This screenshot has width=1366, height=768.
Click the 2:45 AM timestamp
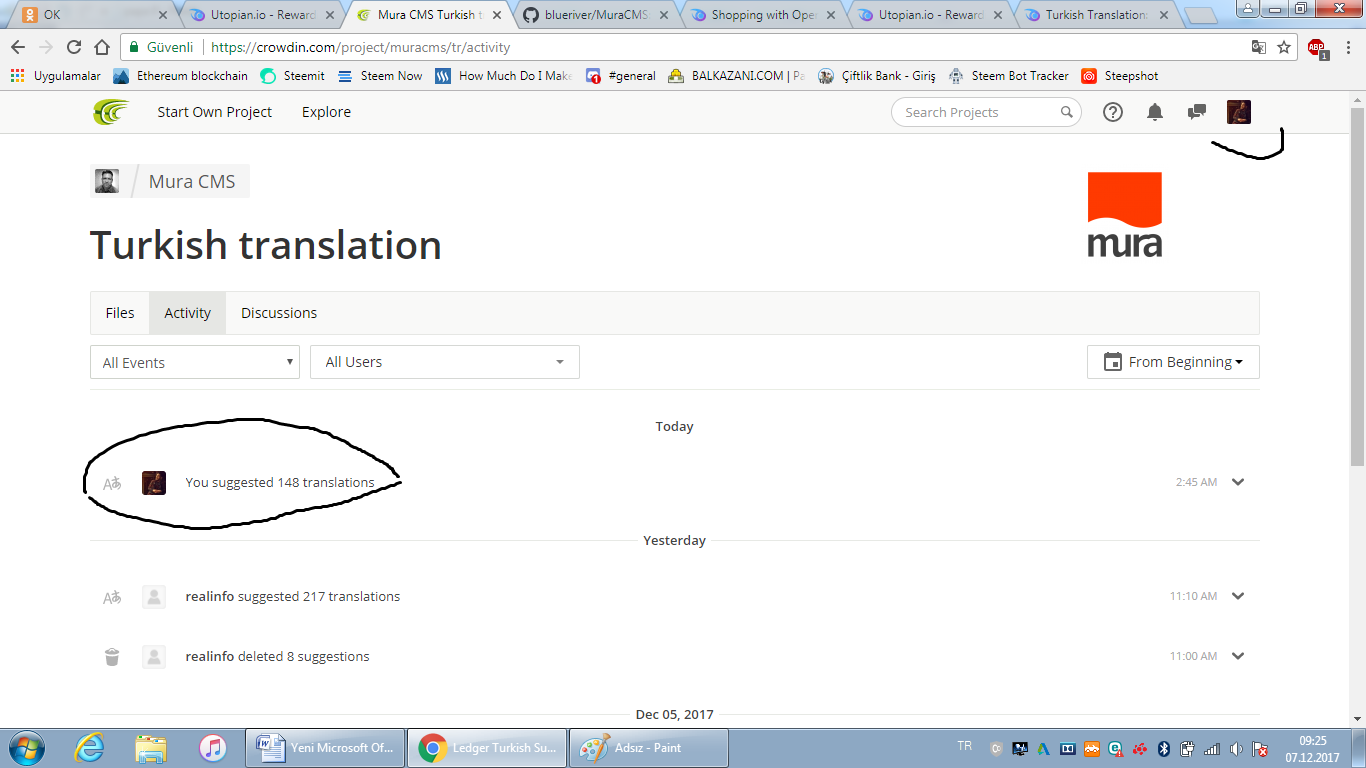point(1196,482)
